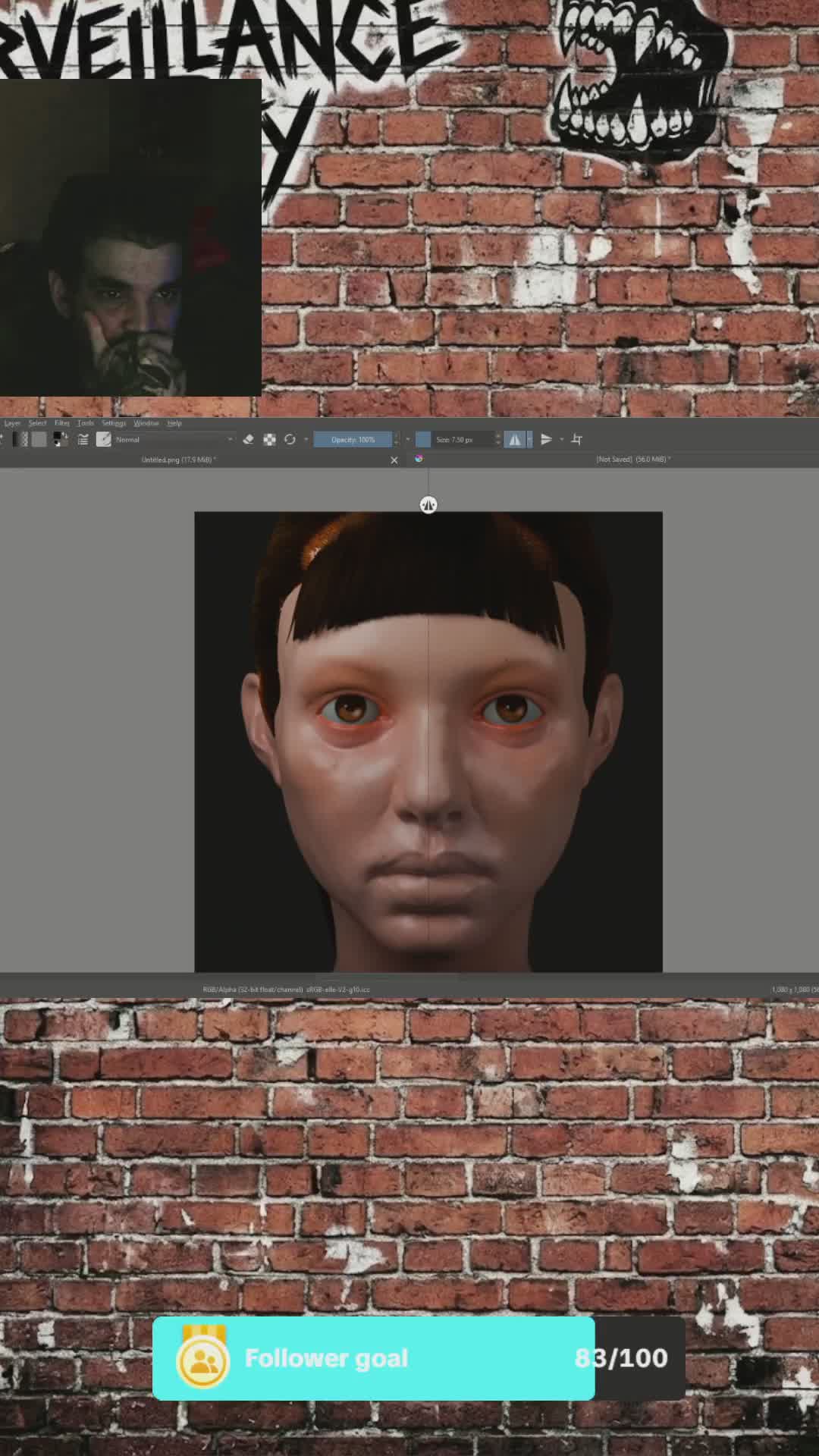
Task: Toggle eraser mode
Action: 248,439
